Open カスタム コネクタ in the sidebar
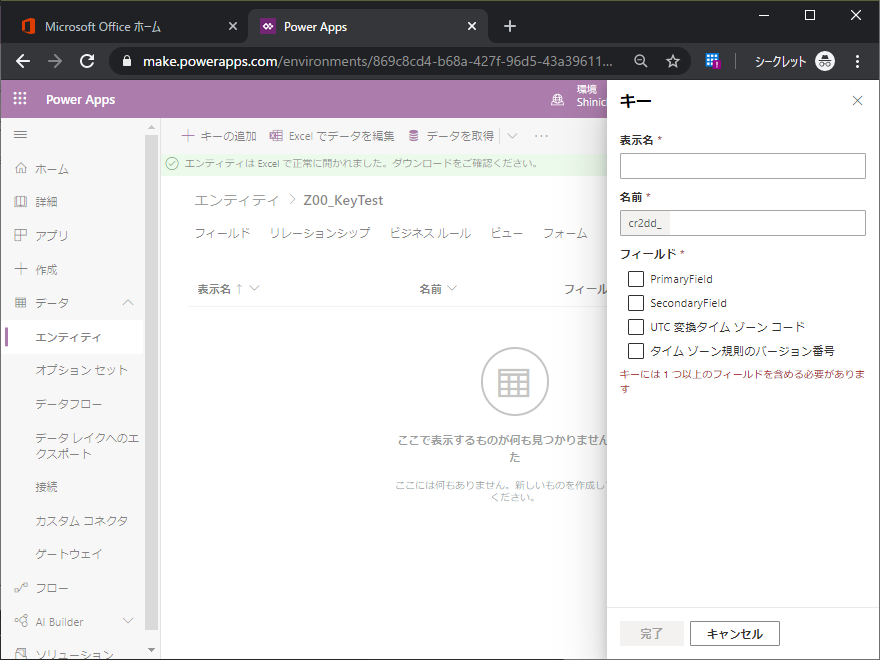Image resolution: width=880 pixels, height=660 pixels. coord(82,520)
